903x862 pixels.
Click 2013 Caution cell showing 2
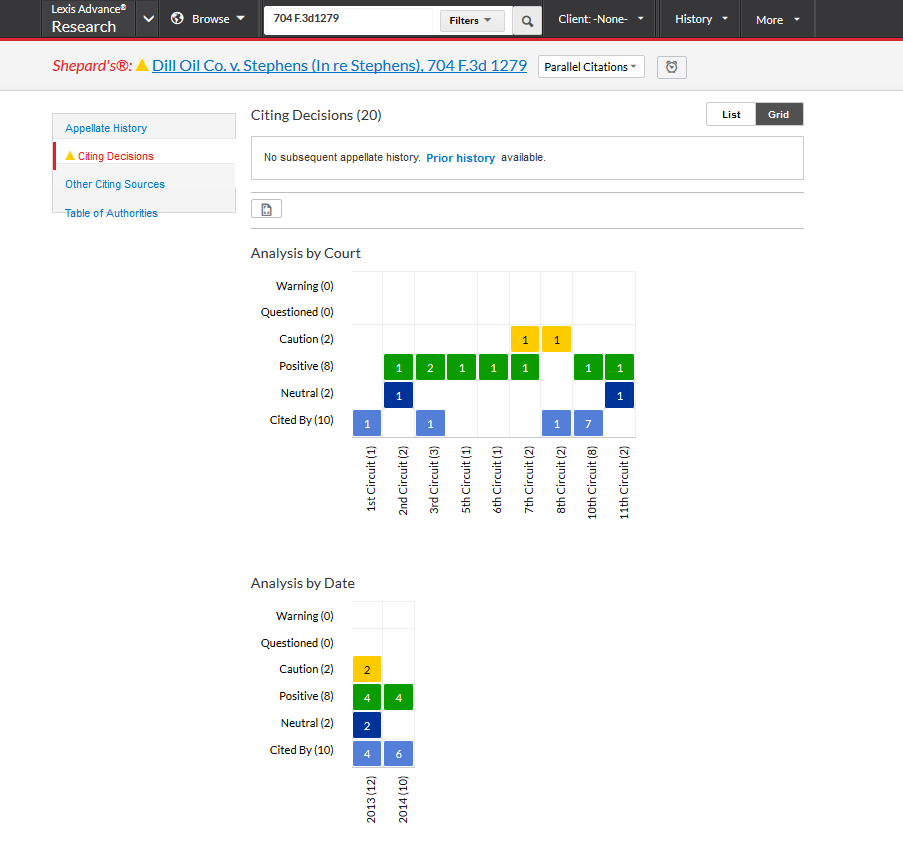coord(367,669)
